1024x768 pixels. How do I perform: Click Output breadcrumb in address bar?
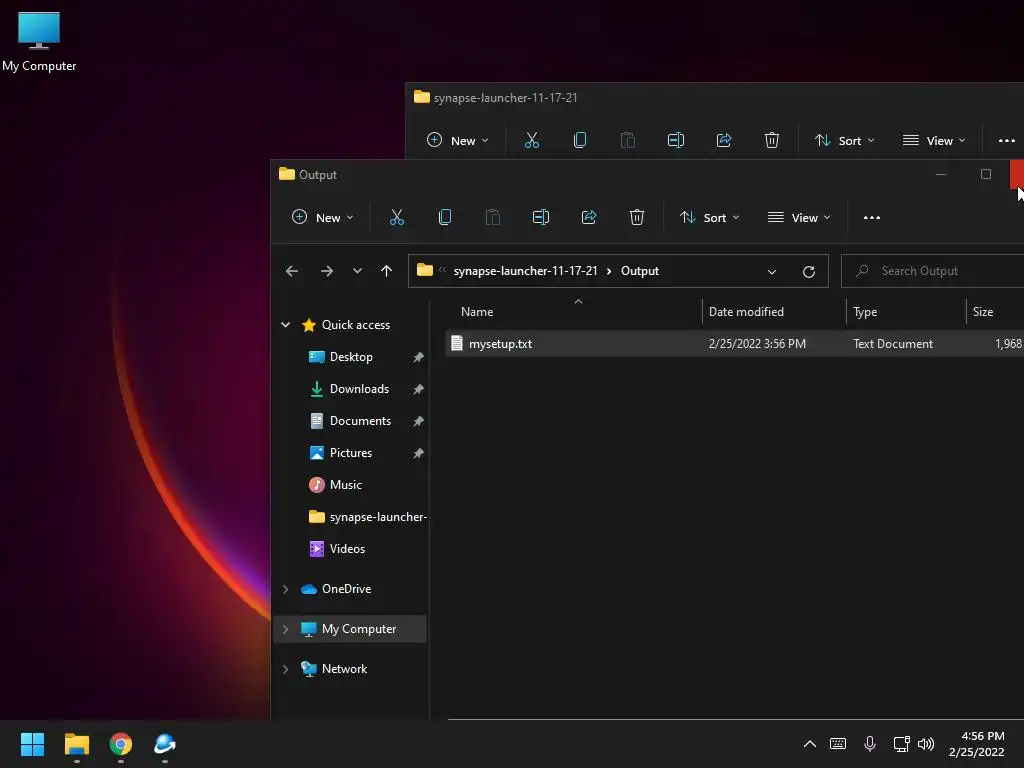[x=639, y=271]
